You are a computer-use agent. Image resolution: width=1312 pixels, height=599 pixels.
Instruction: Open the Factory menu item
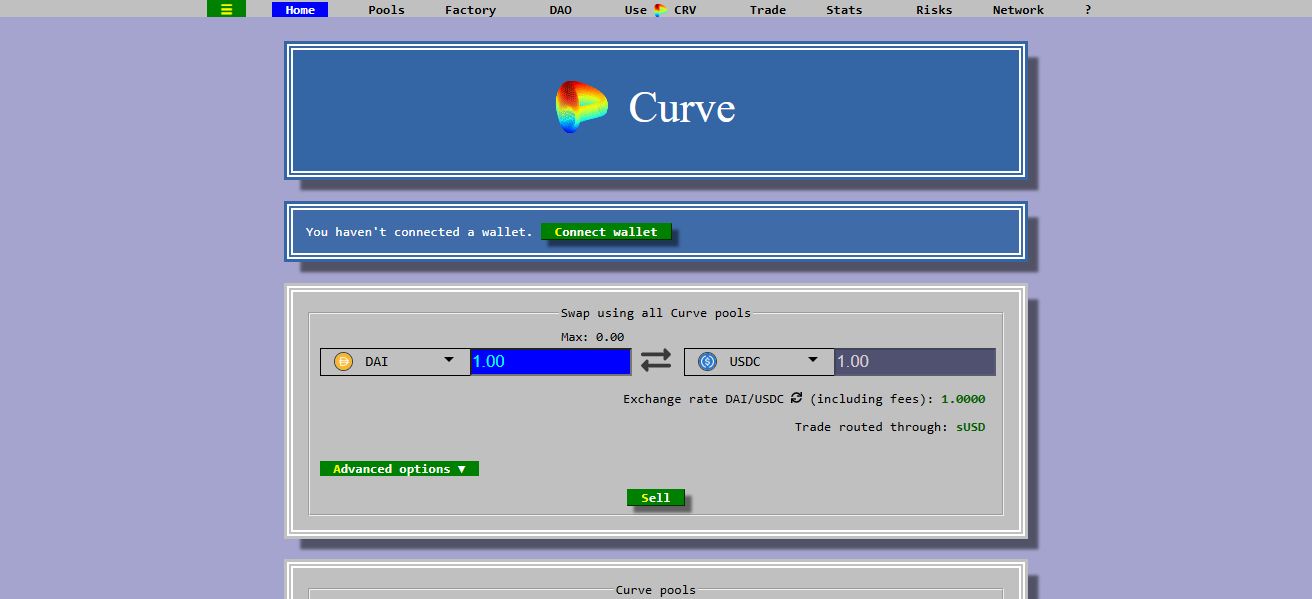(470, 10)
